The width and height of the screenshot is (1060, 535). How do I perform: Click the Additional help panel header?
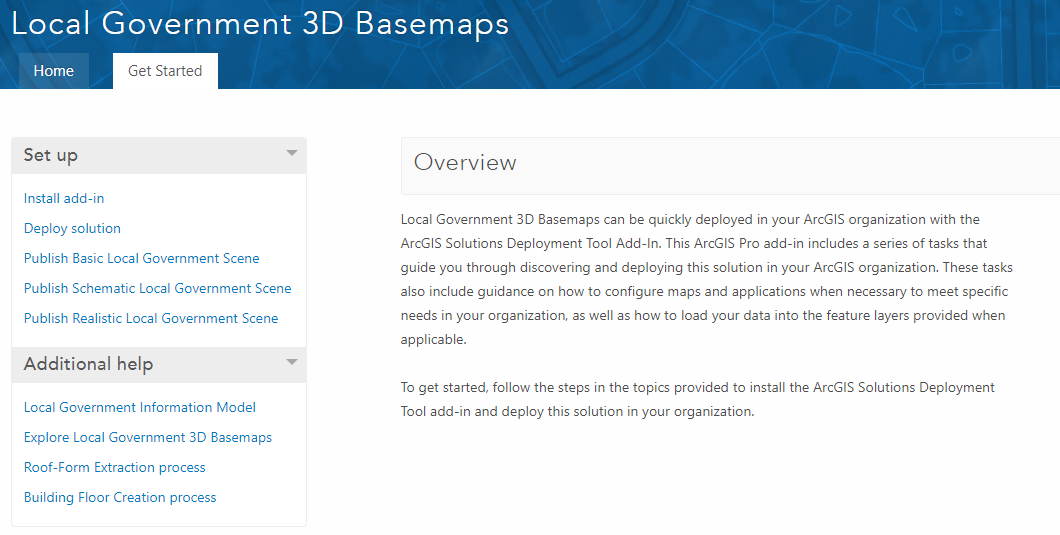click(159, 365)
